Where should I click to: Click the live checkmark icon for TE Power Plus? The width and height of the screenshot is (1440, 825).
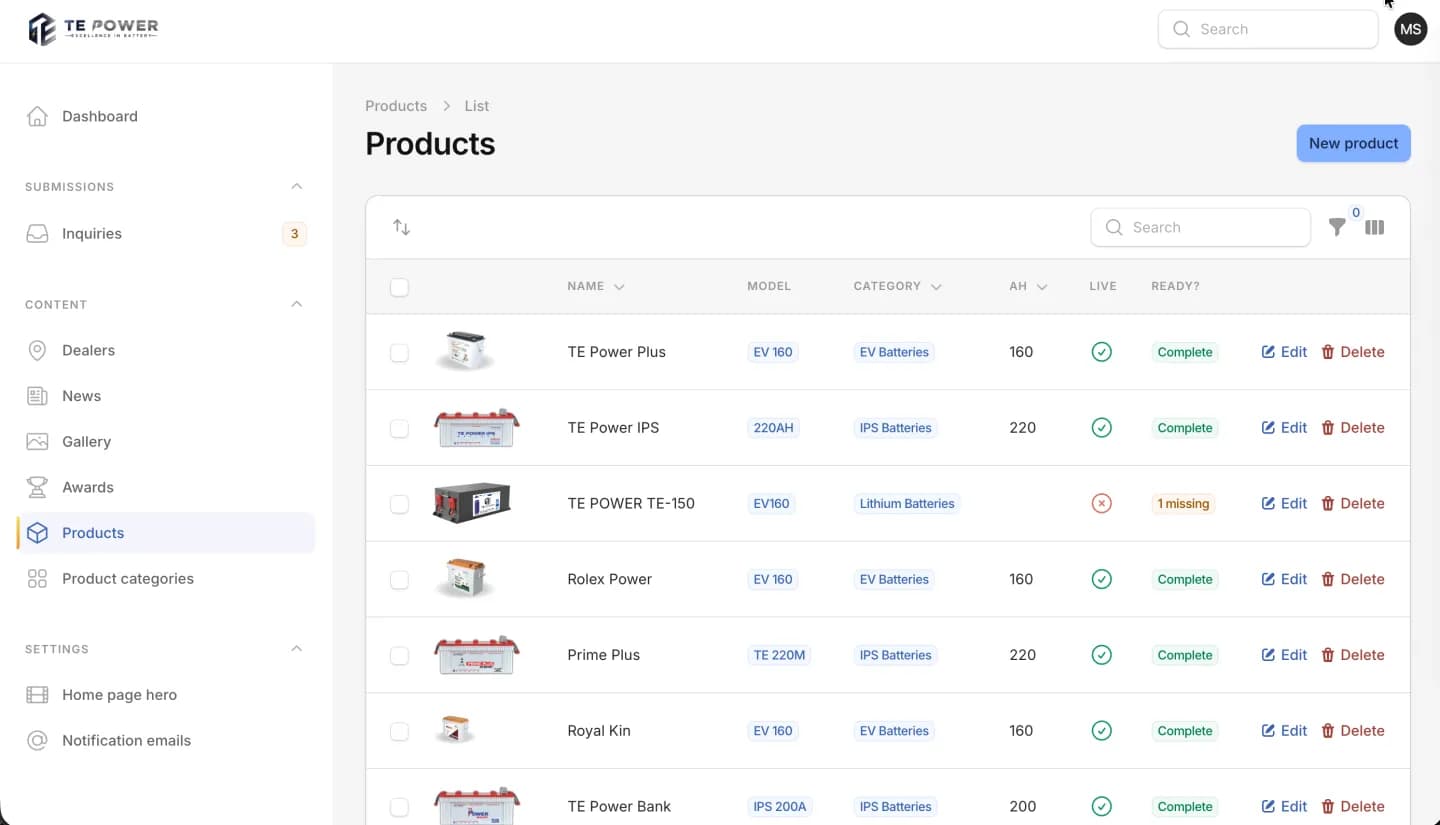1101,352
